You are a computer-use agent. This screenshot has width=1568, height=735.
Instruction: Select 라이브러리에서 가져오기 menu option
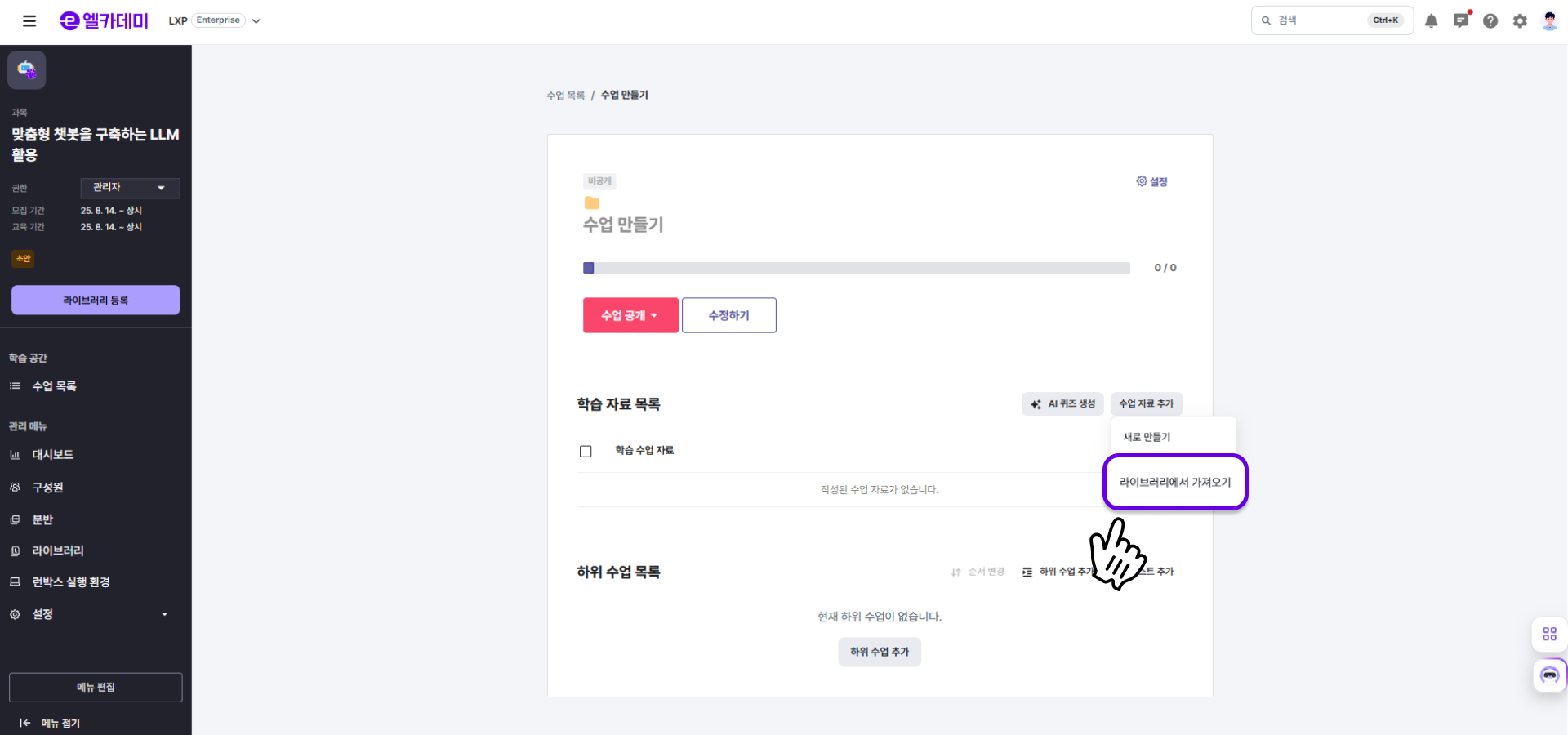tap(1174, 483)
